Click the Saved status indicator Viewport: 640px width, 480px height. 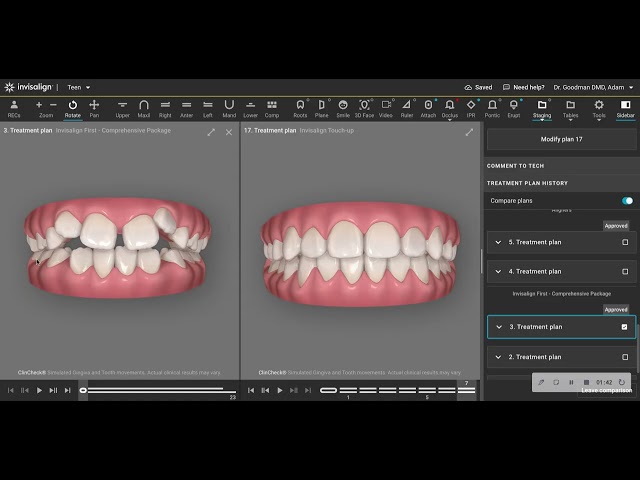(478, 87)
